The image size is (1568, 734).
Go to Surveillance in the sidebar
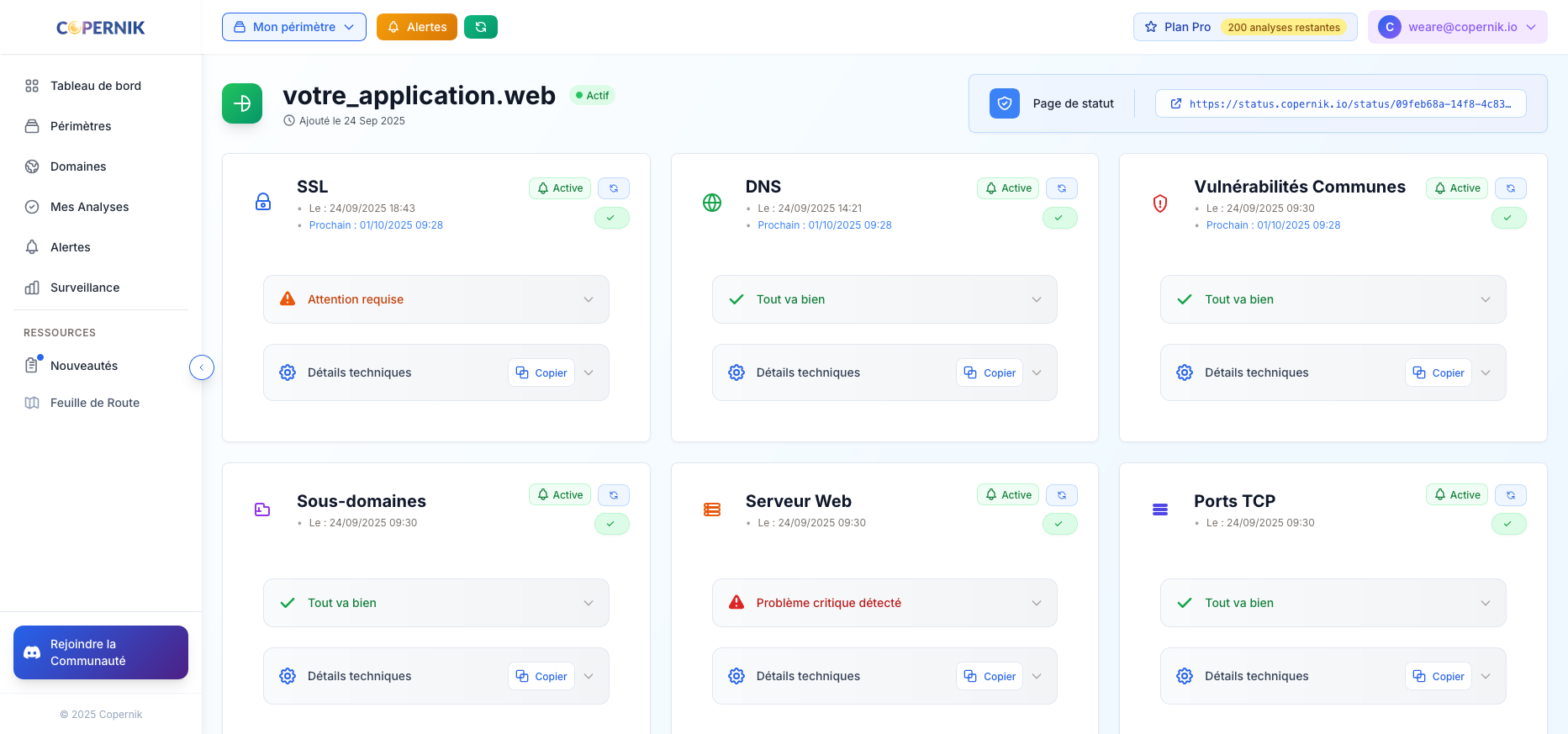(84, 288)
